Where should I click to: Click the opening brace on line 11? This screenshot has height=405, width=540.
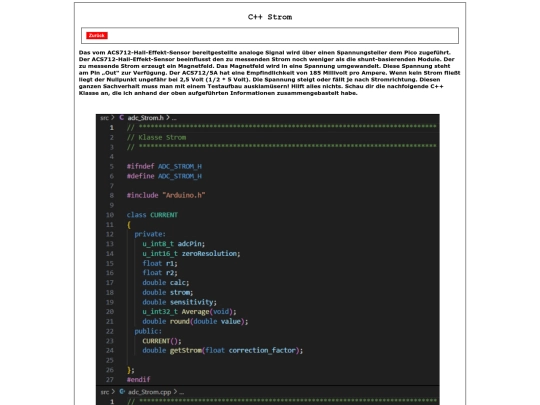[129, 225]
